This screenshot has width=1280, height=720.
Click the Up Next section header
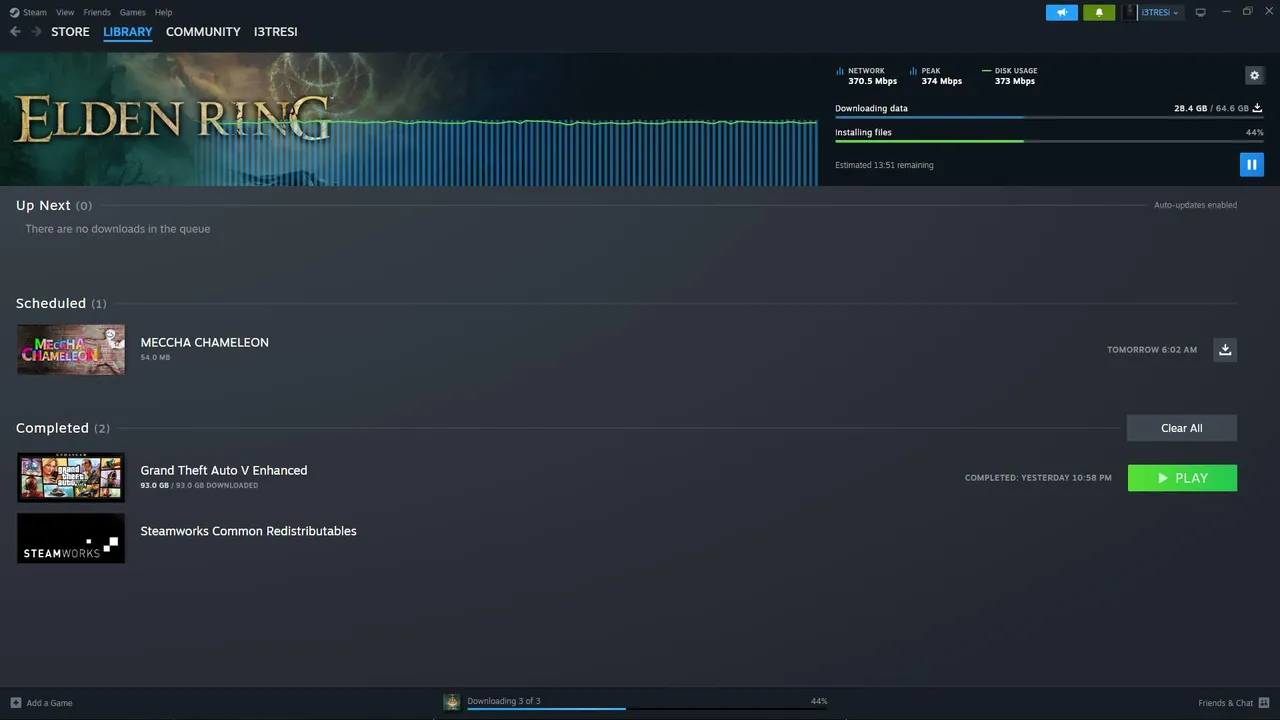(54, 205)
